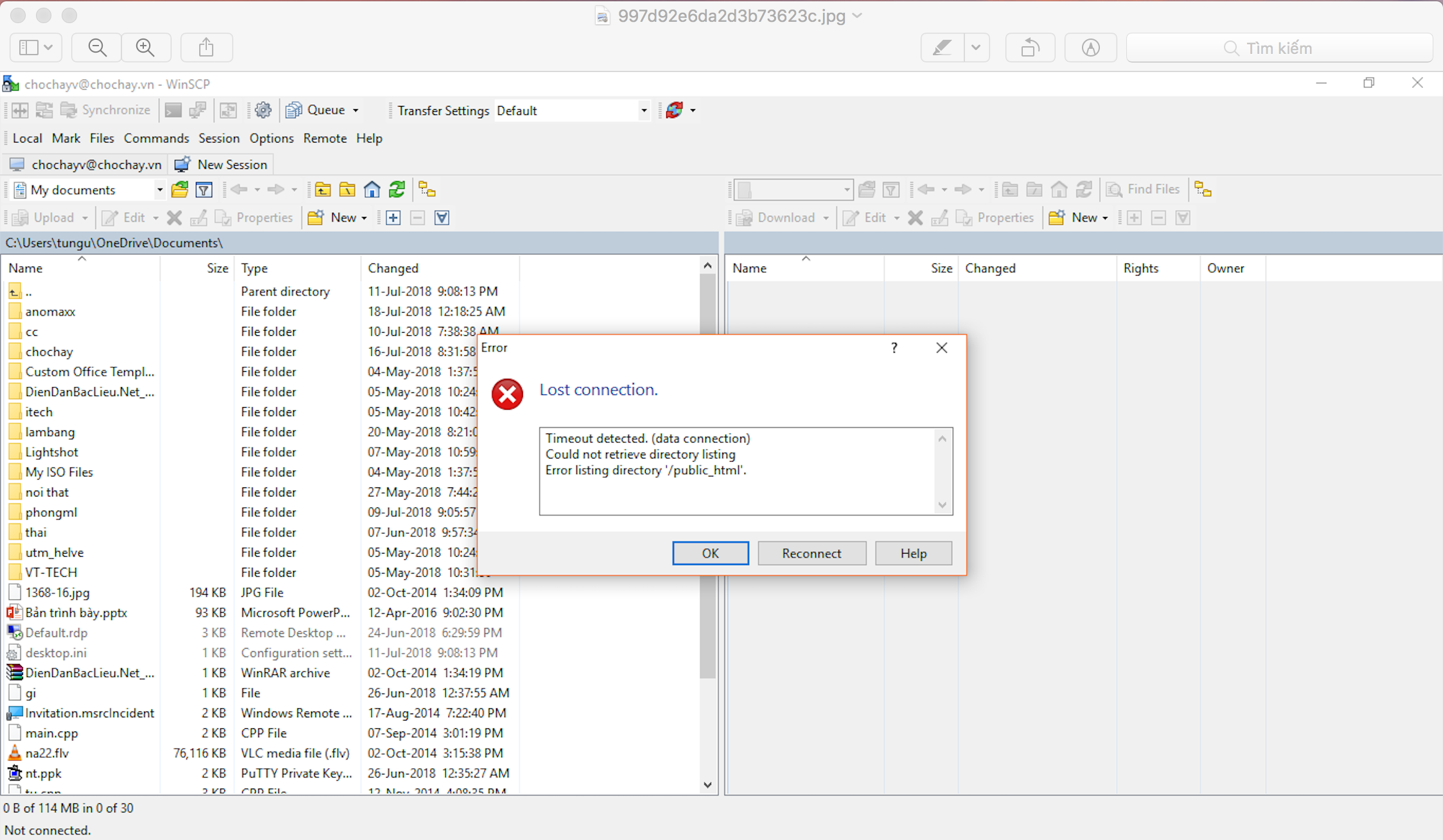Click the local home directory icon
1443x840 pixels.
371,189
